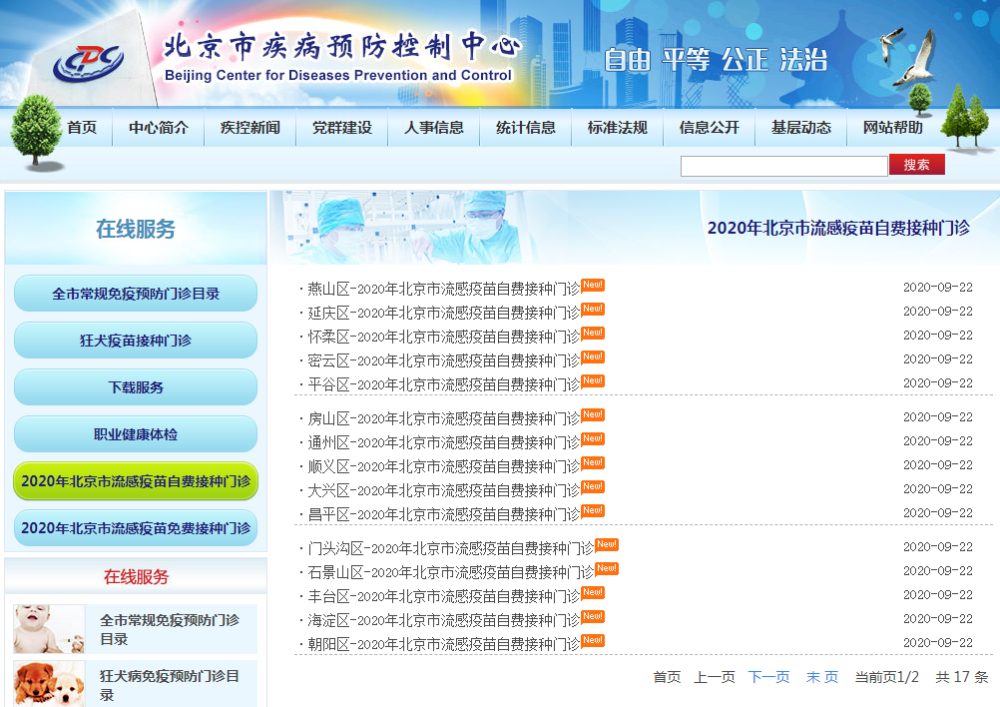Open the 平谷区 flu vaccine clinic link
Screen dimensions: 1000x707
[443, 385]
